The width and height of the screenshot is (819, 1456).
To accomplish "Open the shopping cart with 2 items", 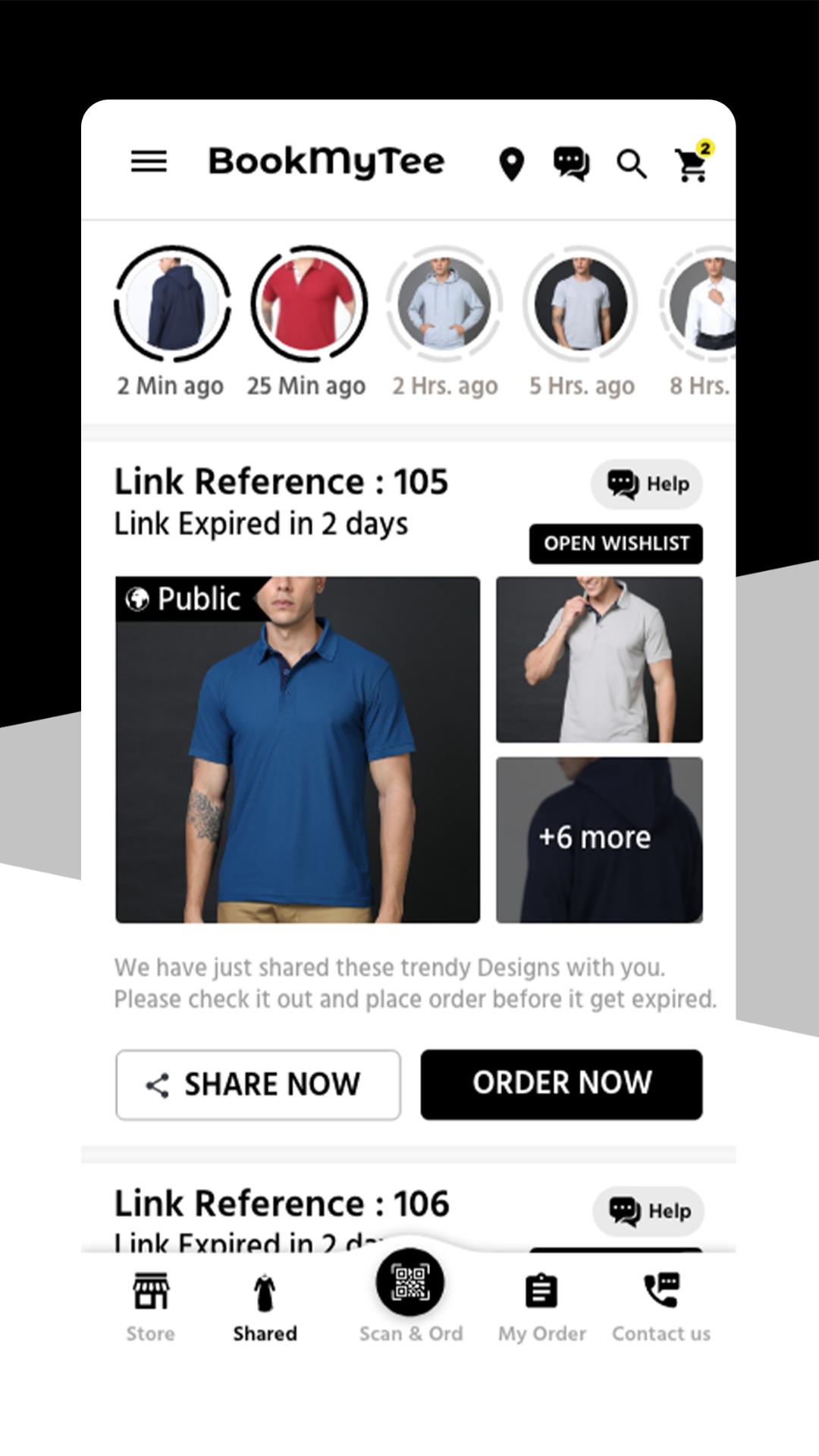I will point(693,162).
